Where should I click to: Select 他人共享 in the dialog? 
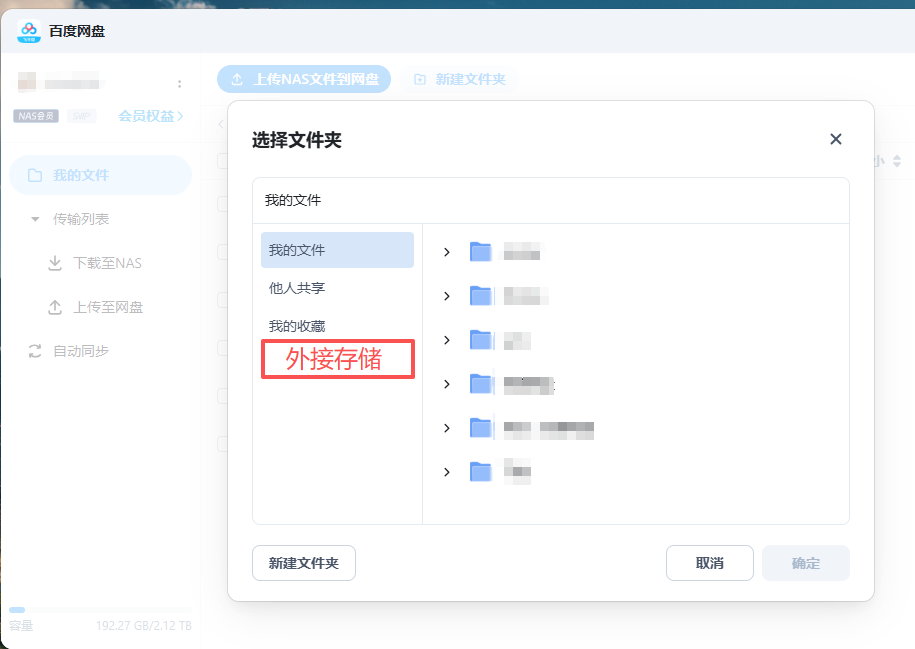(296, 288)
